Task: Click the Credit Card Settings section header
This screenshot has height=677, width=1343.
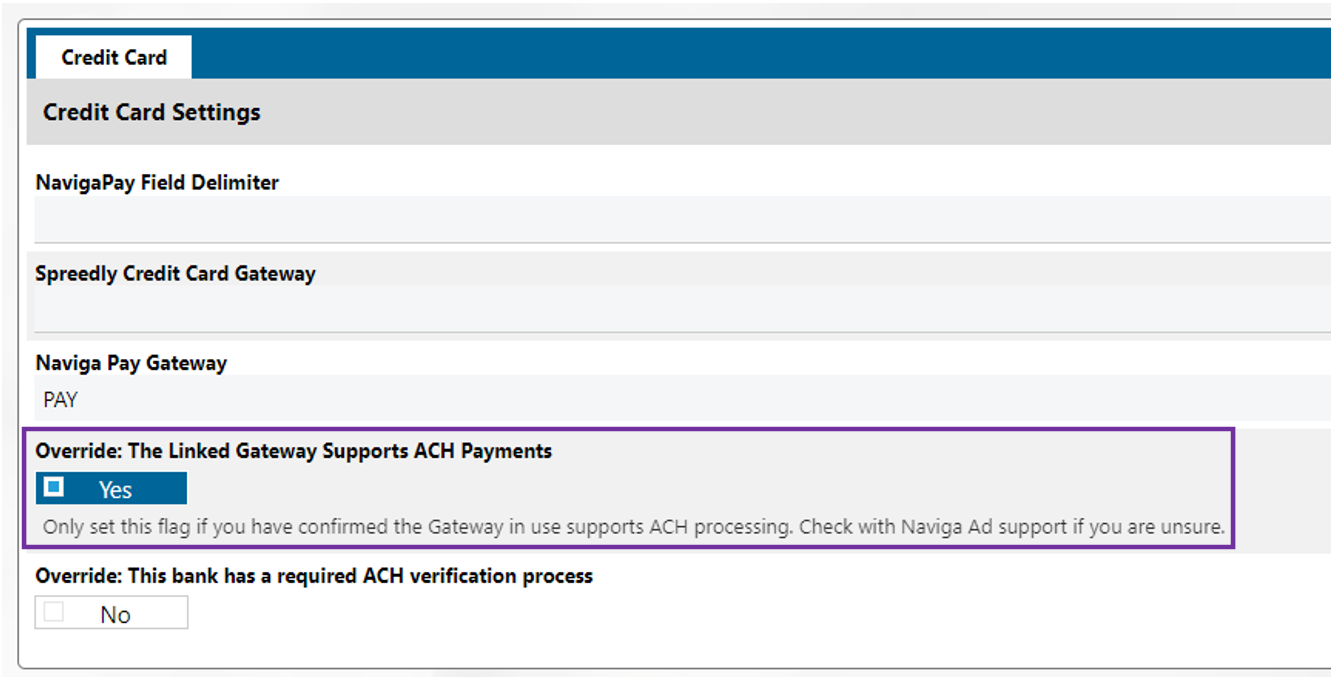Action: pyautogui.click(x=152, y=112)
